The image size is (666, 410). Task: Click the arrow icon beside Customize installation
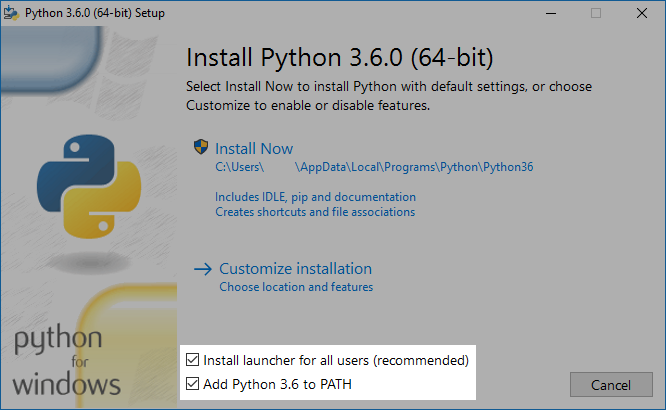tap(203, 269)
